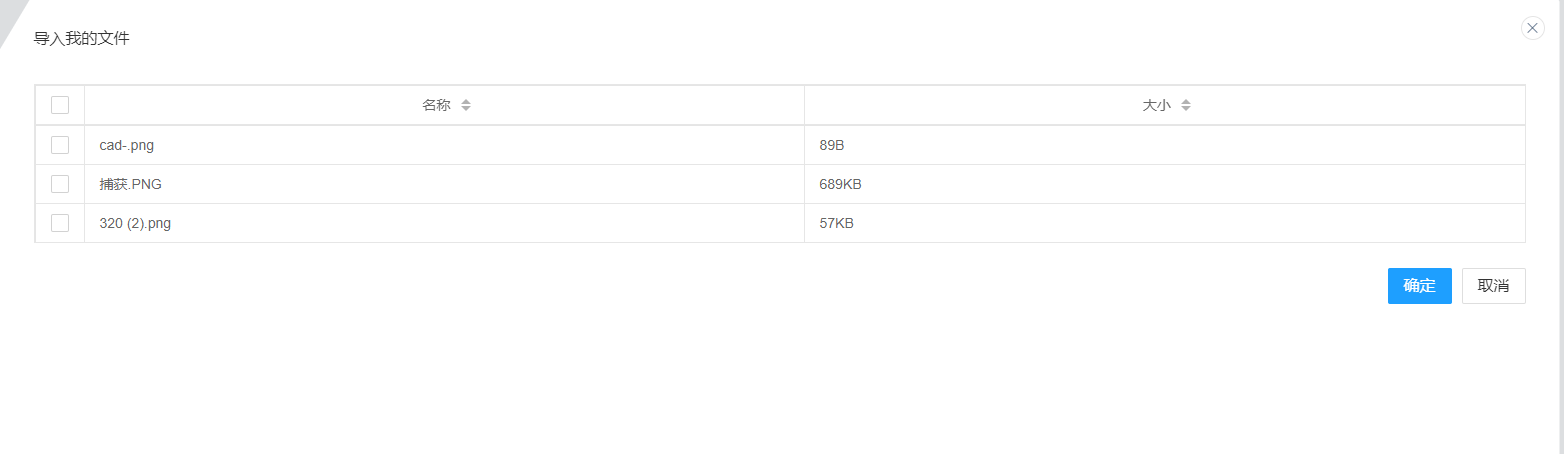This screenshot has height=454, width=1564.
Task: Sort 大小 column ascending via up caret
Action: click(x=1186, y=101)
